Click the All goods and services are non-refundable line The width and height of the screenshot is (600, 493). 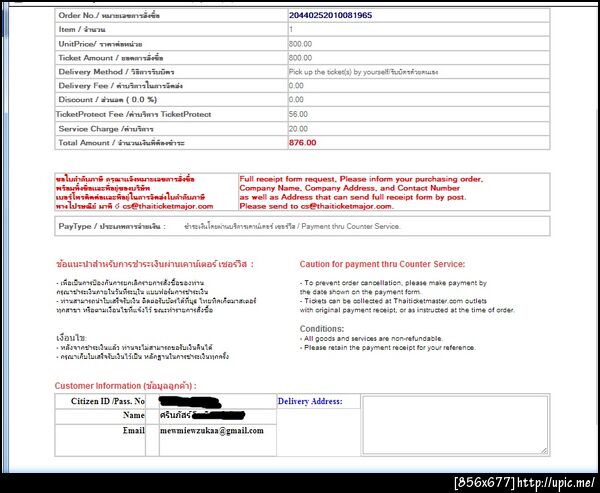(x=371, y=339)
